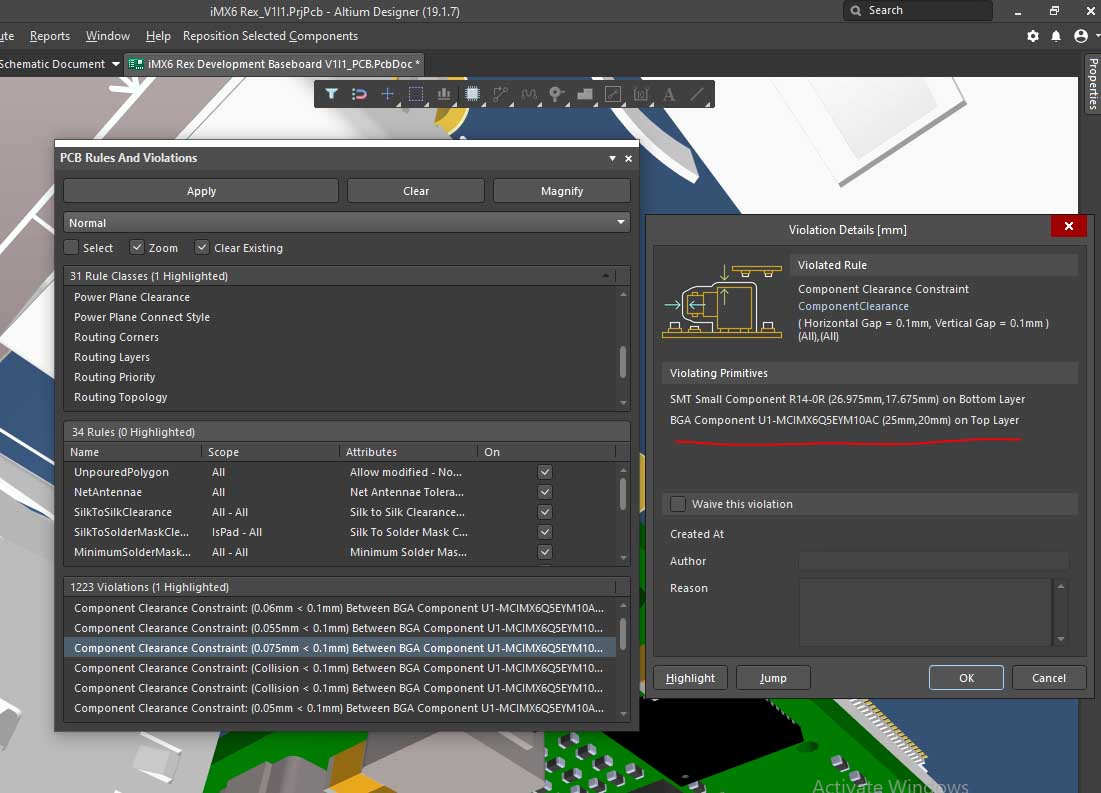1101x793 pixels.
Task: Toggle the snap magnet icon
Action: pyautogui.click(x=359, y=95)
